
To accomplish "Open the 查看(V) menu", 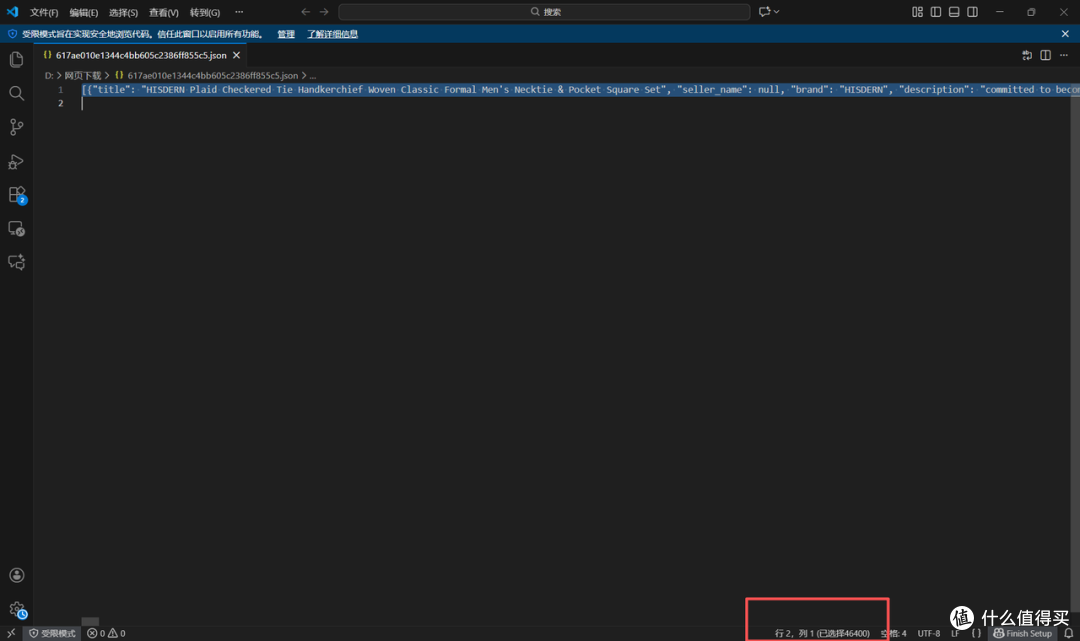I will click(163, 12).
